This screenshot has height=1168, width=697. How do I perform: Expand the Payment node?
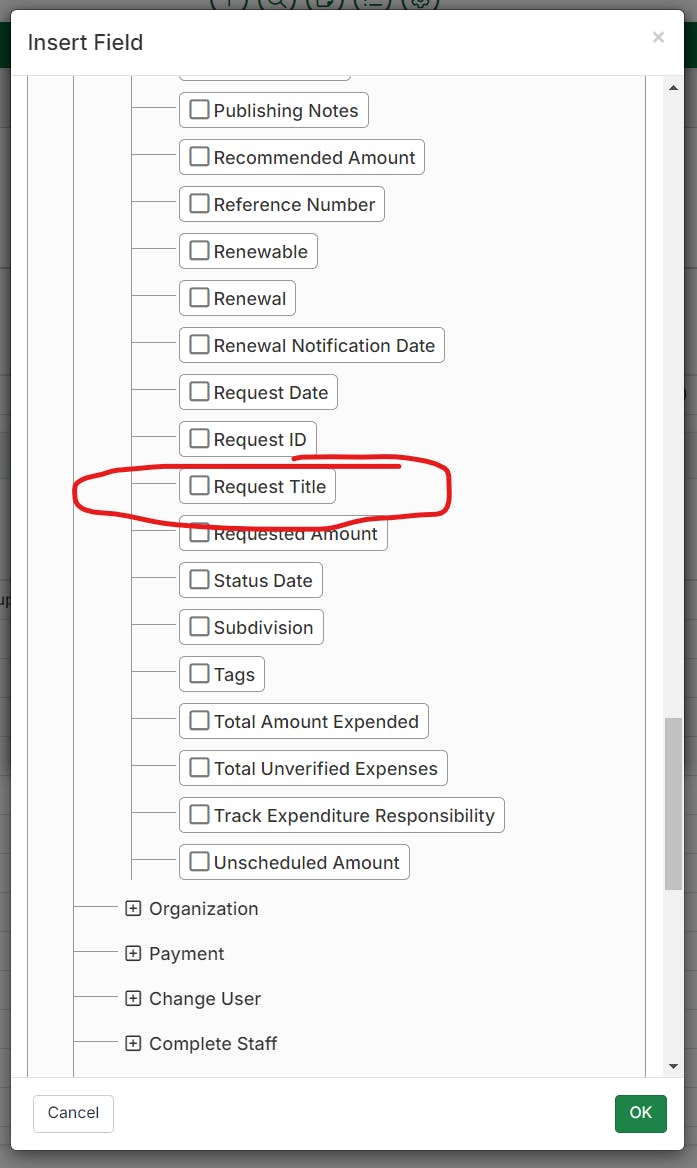(133, 954)
